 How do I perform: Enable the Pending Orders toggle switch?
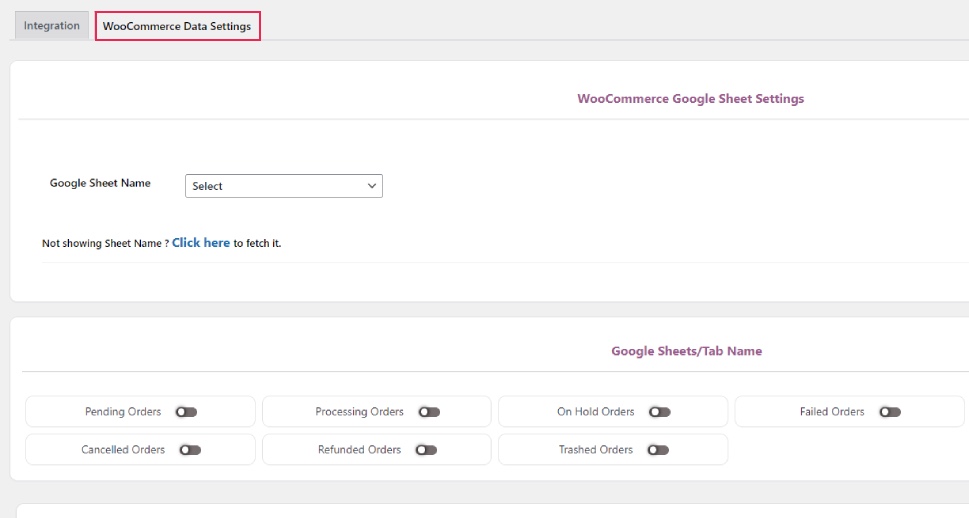(x=186, y=412)
